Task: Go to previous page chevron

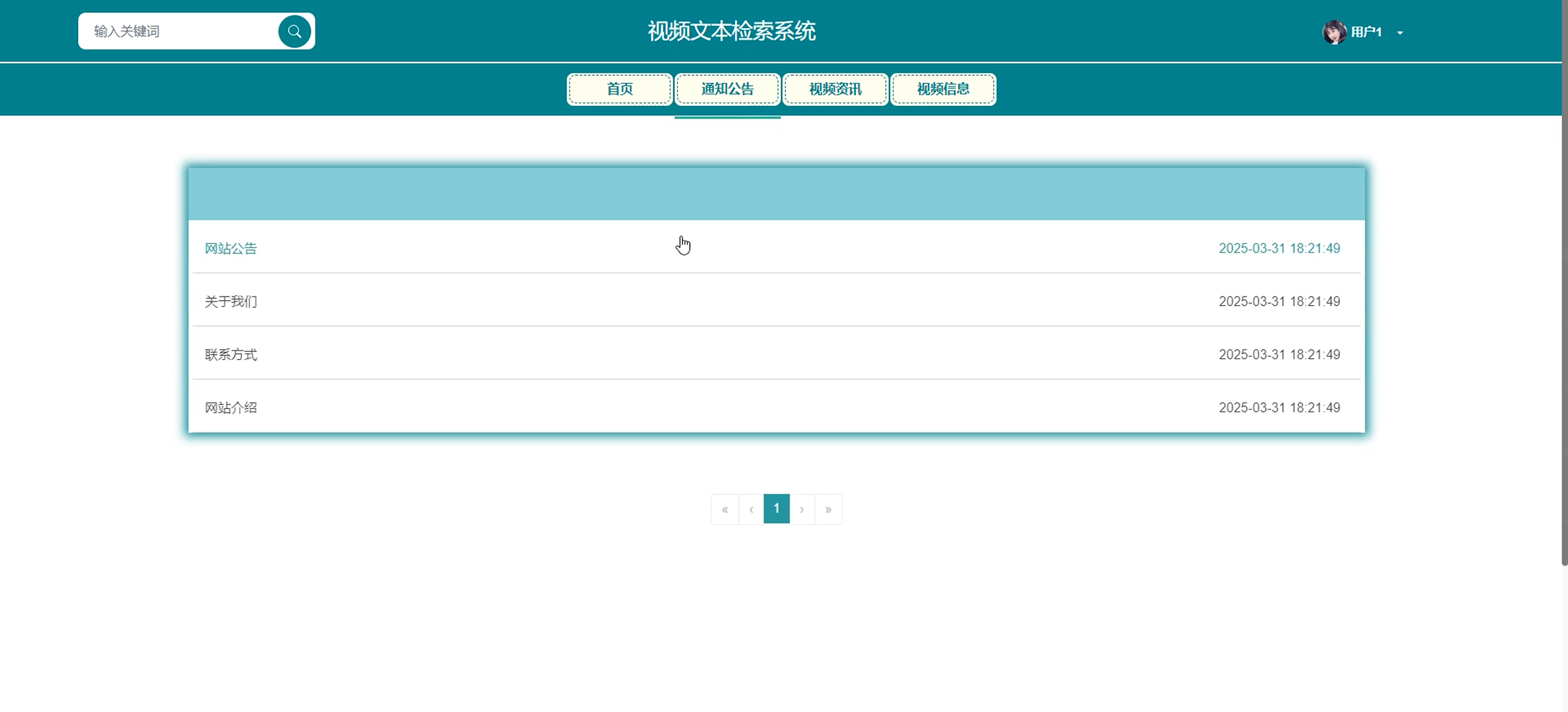Action: (751, 509)
